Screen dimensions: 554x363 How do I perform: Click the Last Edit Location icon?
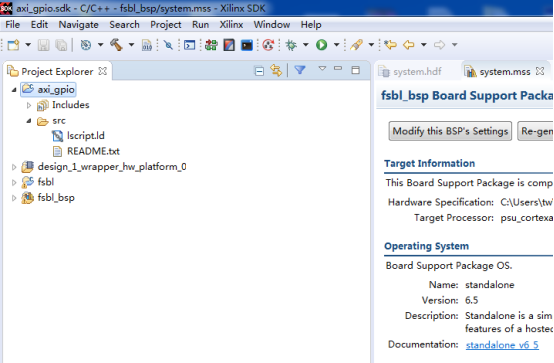click(x=390, y=45)
